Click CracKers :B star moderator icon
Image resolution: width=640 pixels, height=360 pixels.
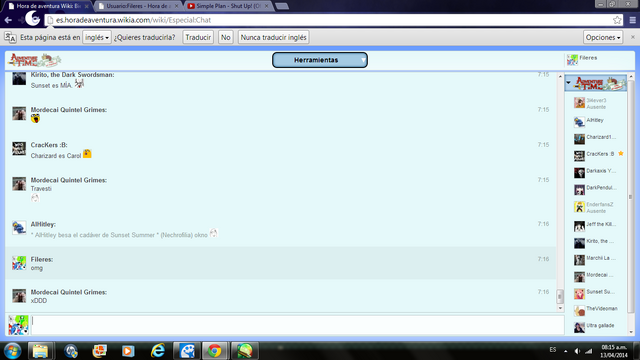621,153
